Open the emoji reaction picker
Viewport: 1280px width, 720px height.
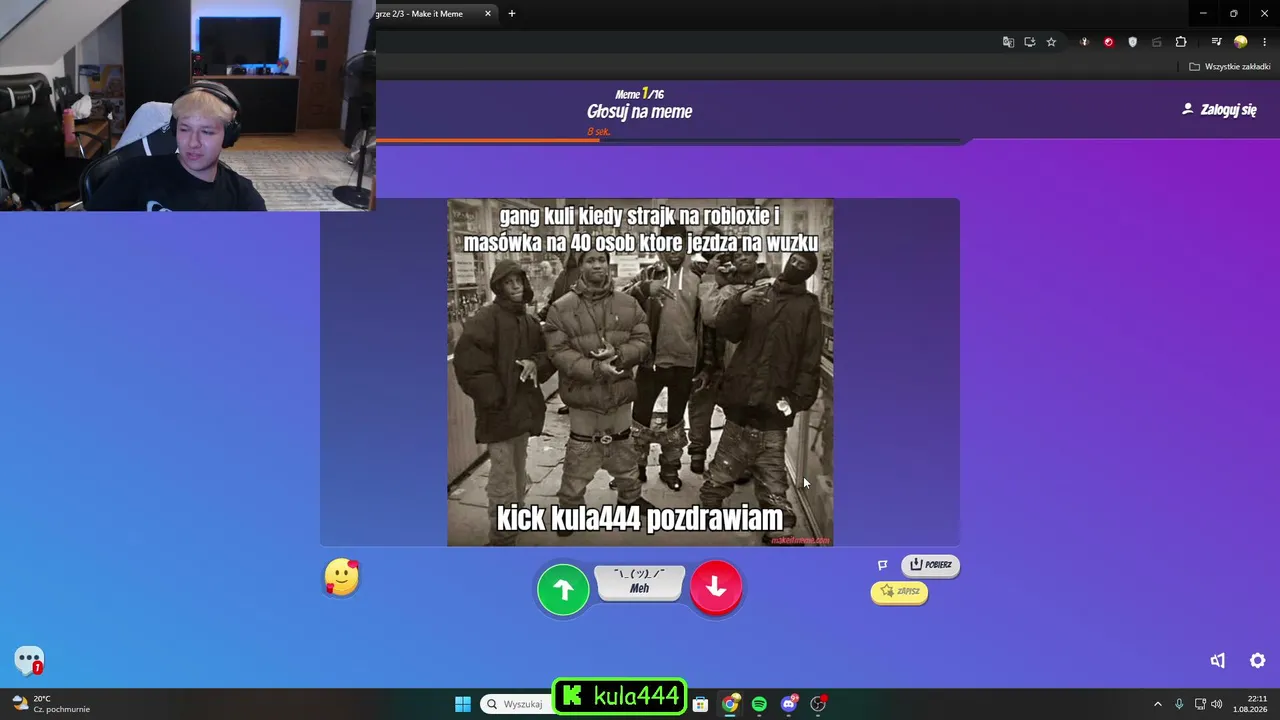[x=341, y=577]
